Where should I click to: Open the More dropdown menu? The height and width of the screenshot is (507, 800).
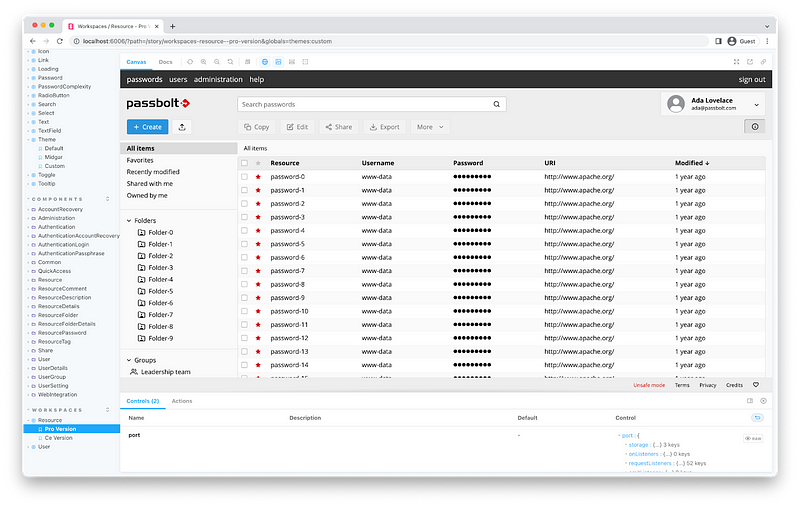430,127
